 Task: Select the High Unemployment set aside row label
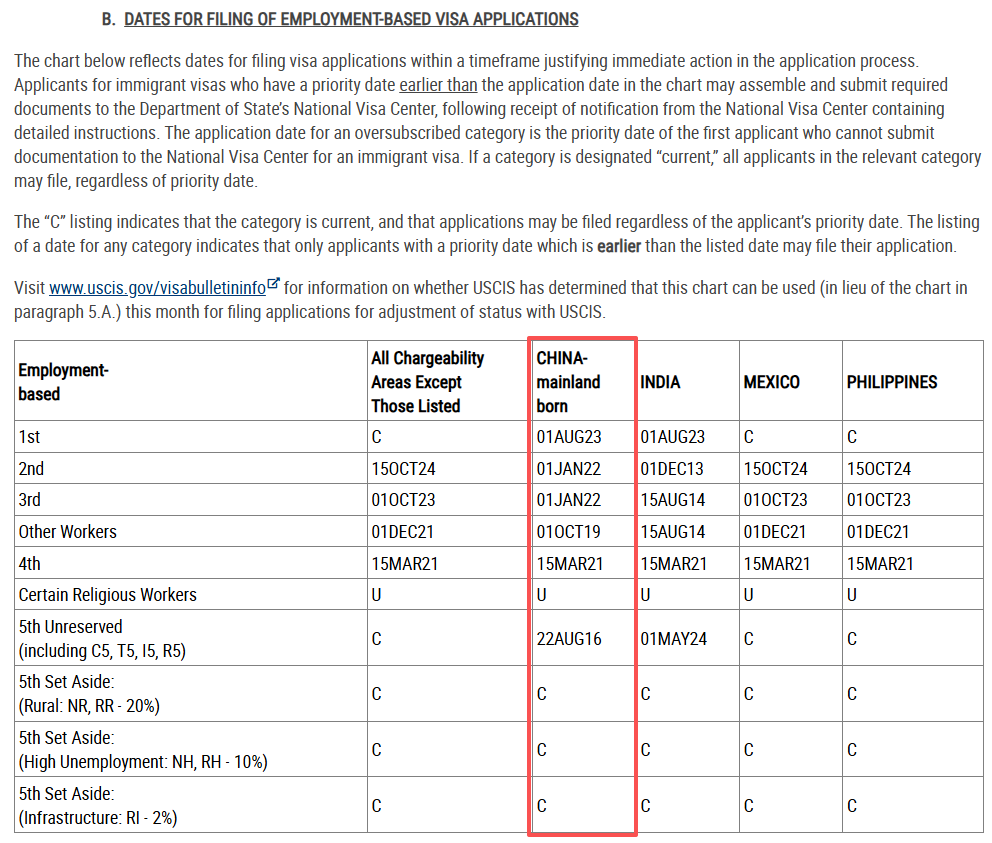click(x=142, y=750)
